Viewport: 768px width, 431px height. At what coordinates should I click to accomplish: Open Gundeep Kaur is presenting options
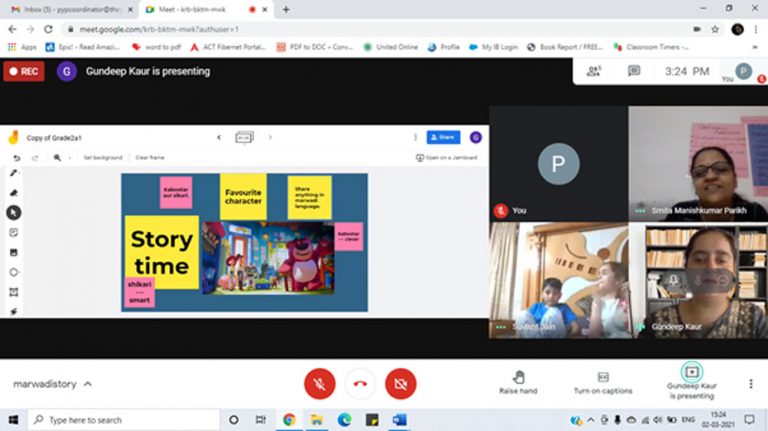click(692, 382)
